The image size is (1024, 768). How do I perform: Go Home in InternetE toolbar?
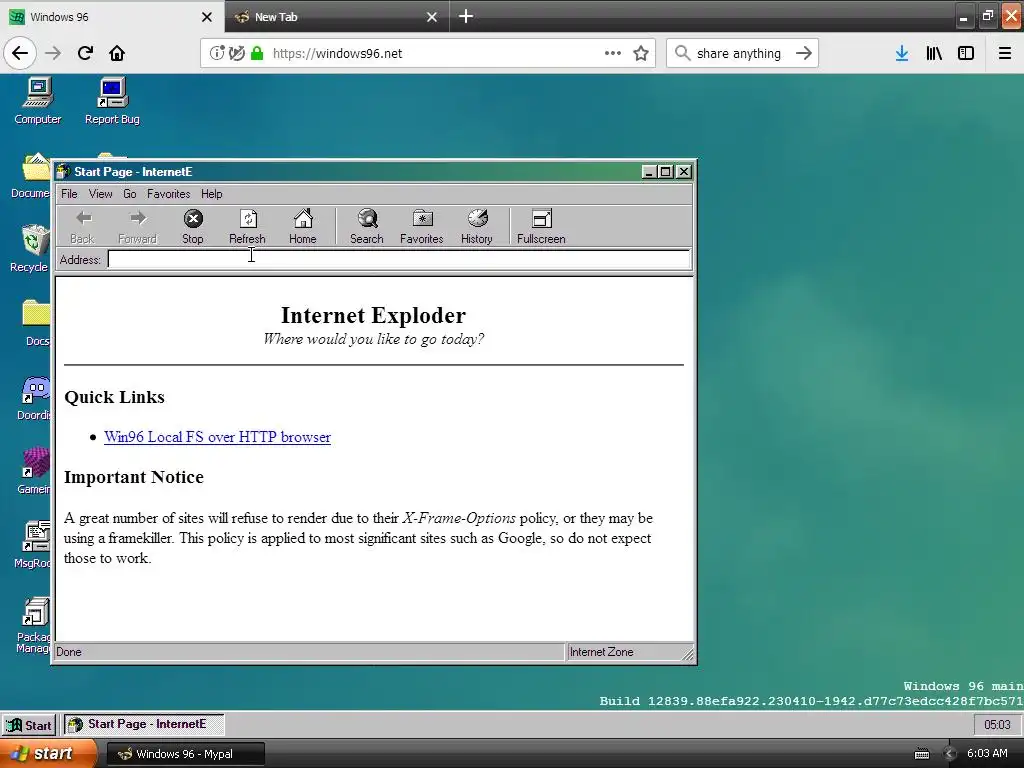pos(303,227)
